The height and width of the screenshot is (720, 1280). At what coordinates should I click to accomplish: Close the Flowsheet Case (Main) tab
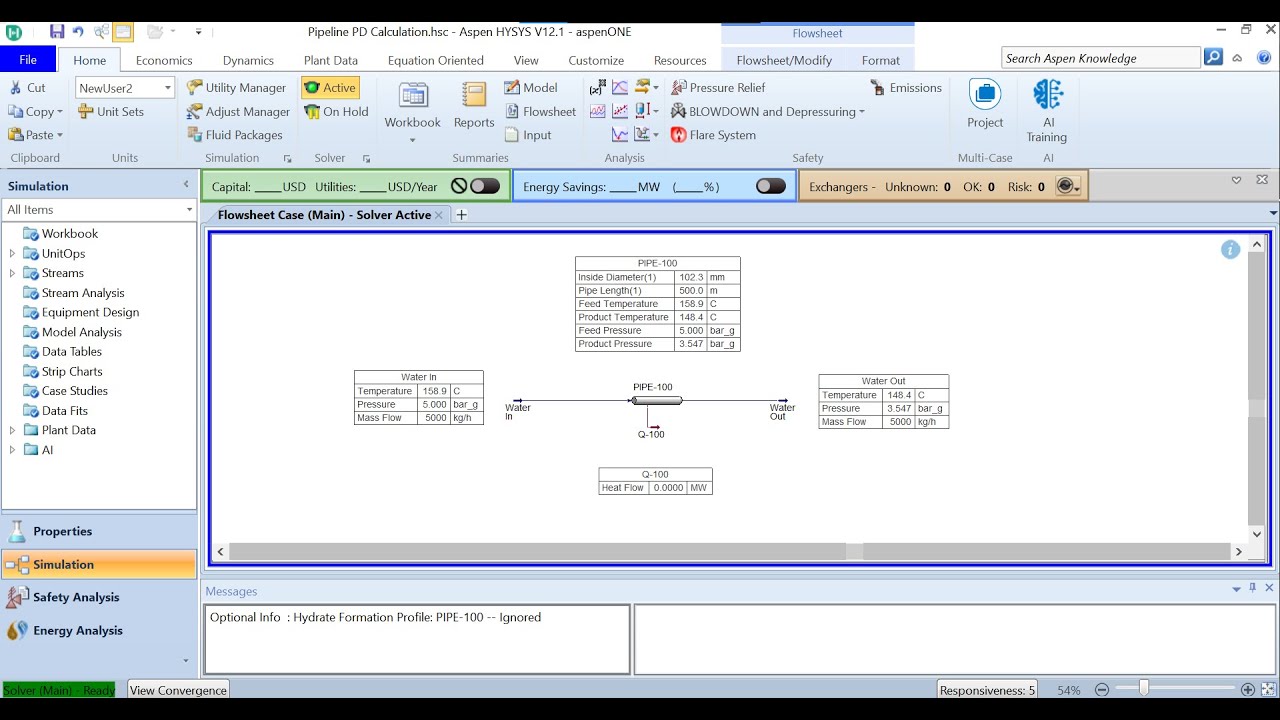point(438,215)
